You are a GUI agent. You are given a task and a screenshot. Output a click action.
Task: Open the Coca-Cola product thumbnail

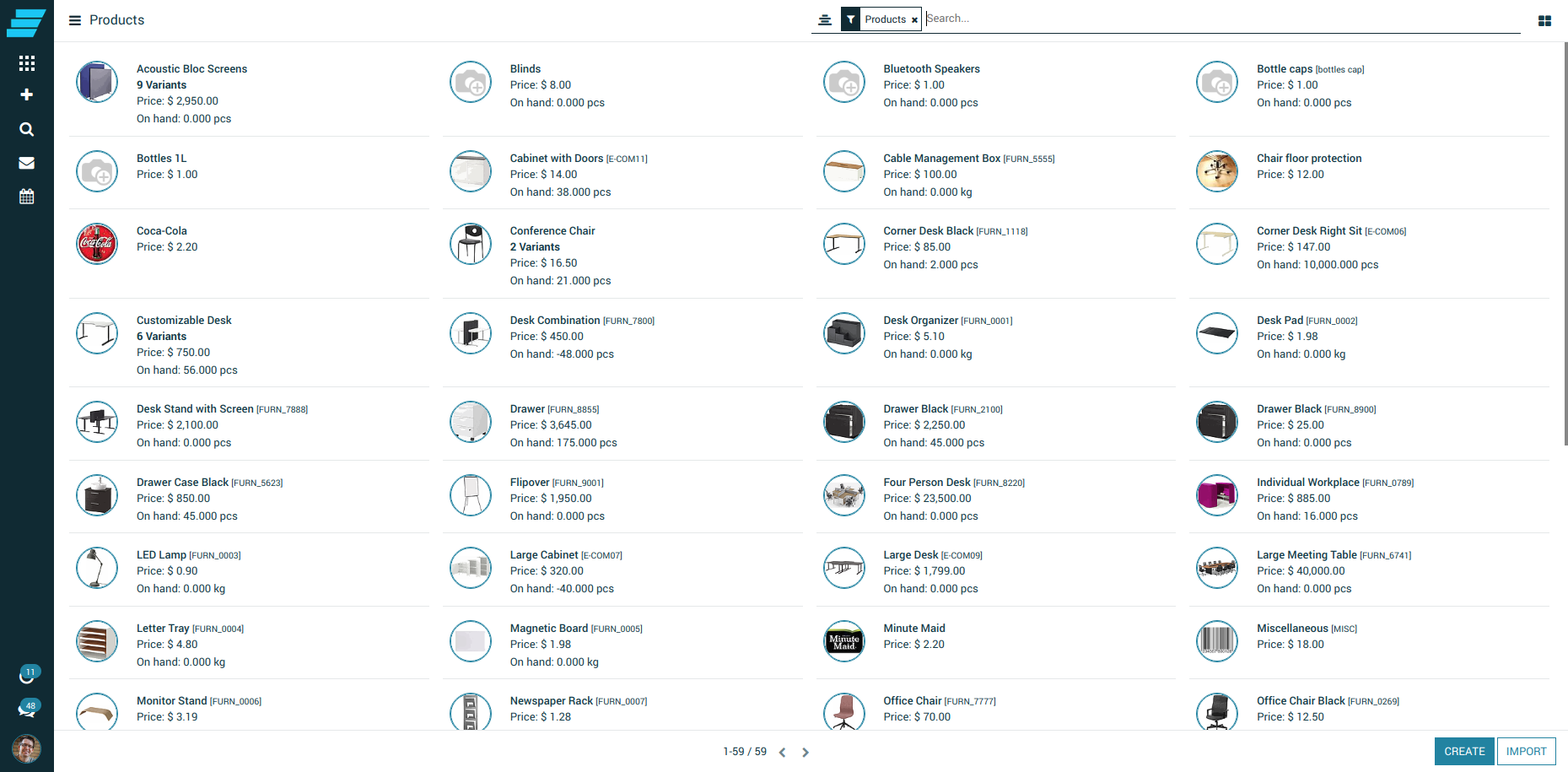(x=98, y=244)
